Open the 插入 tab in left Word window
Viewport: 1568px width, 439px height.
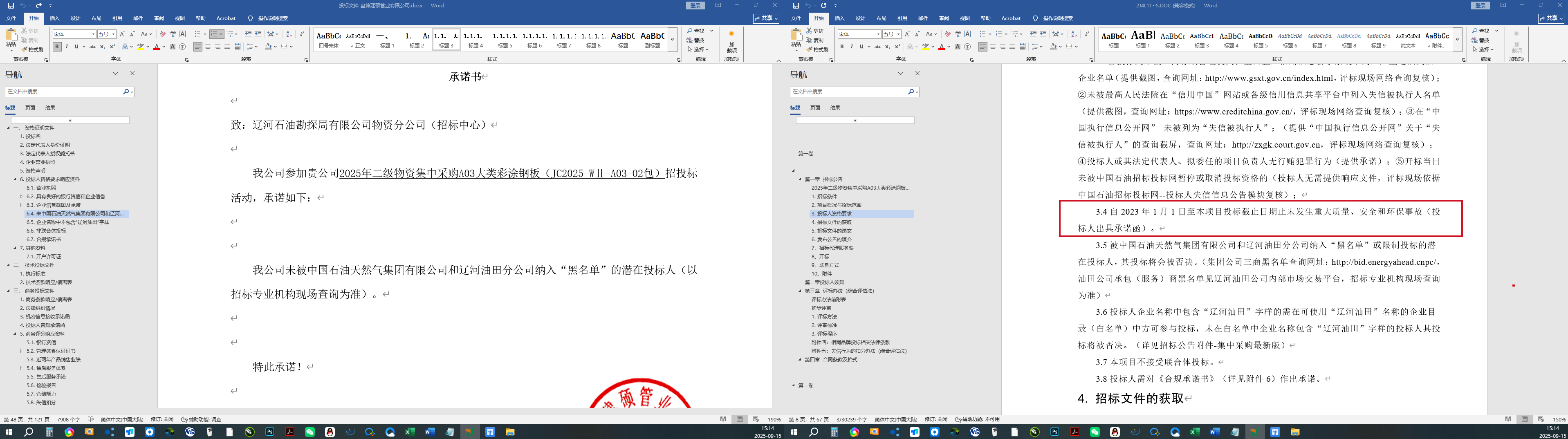coord(55,18)
